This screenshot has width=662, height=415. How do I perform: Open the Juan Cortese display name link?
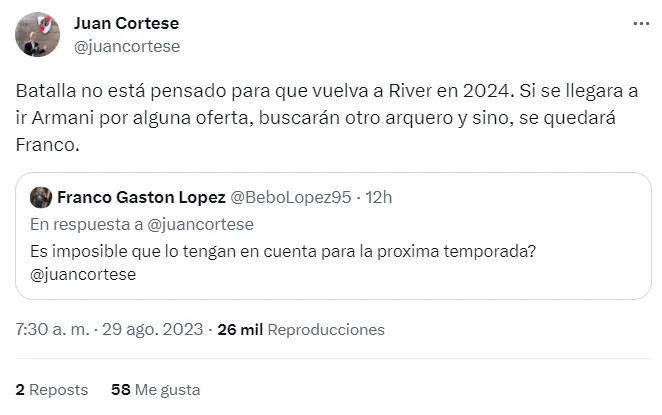pos(126,23)
